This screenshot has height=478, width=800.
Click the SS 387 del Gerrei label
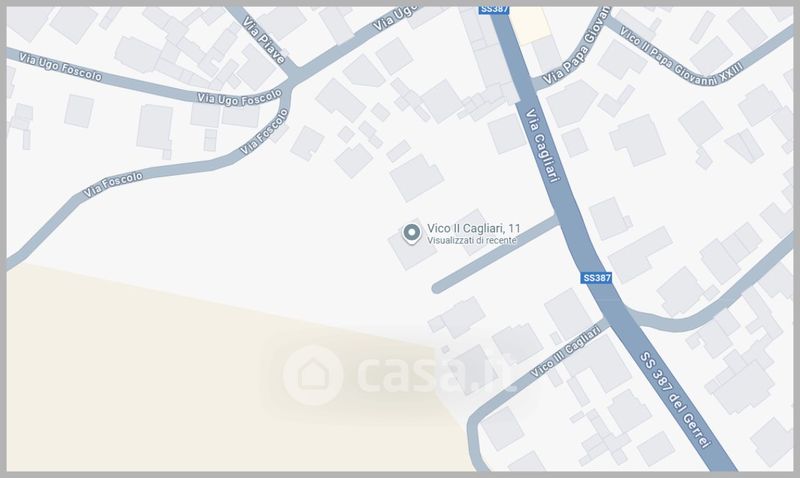(675, 400)
